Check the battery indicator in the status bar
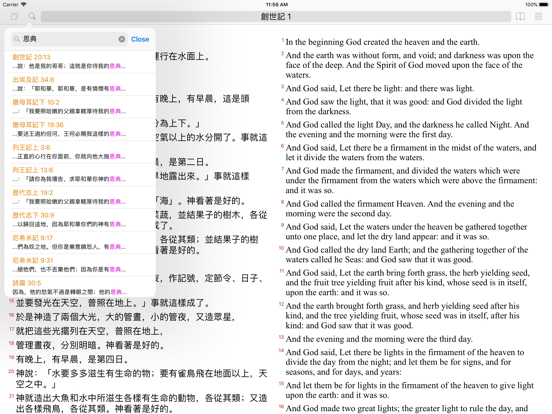 click(544, 5)
